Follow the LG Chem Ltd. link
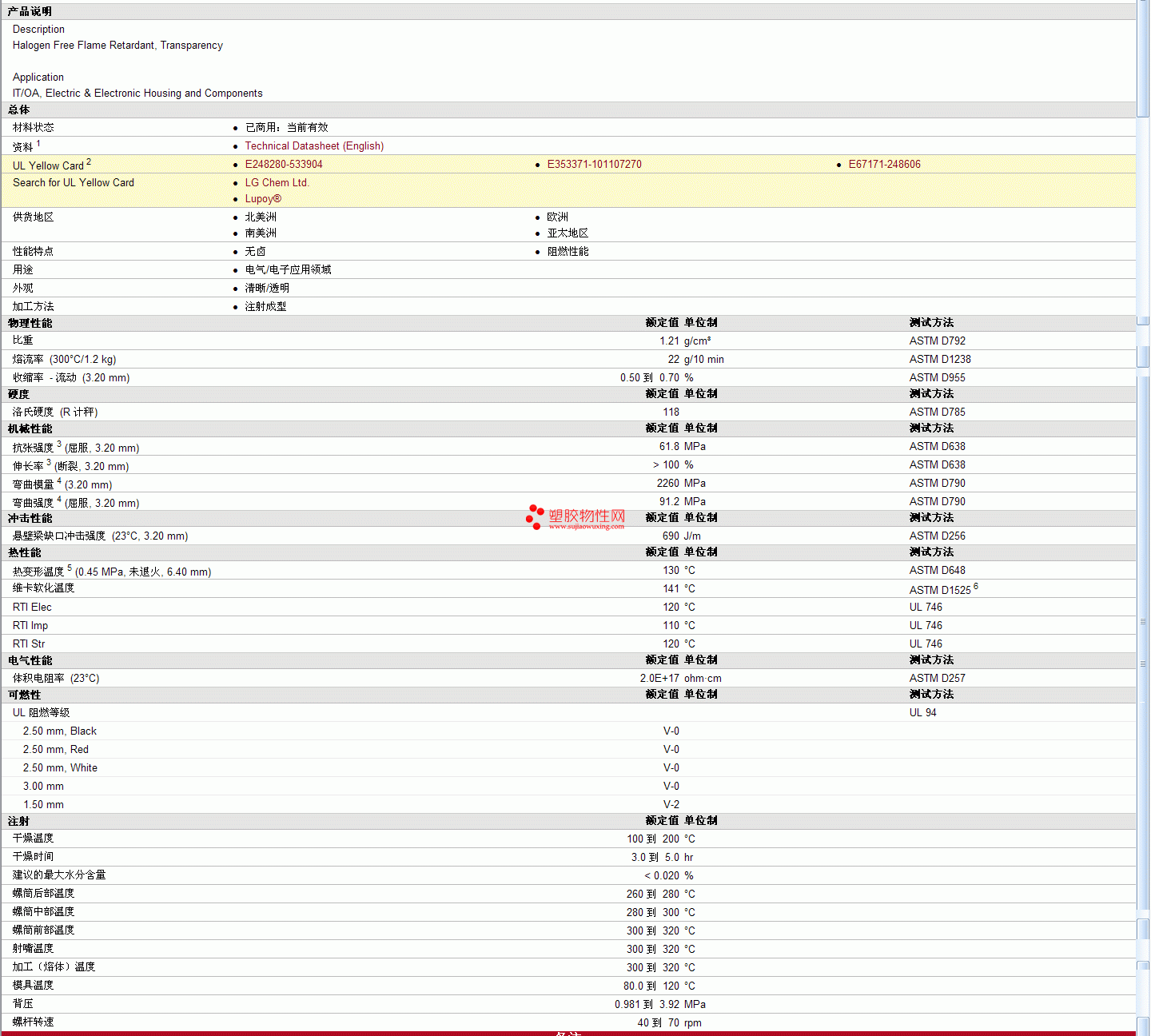1151x1036 pixels. 277,183
